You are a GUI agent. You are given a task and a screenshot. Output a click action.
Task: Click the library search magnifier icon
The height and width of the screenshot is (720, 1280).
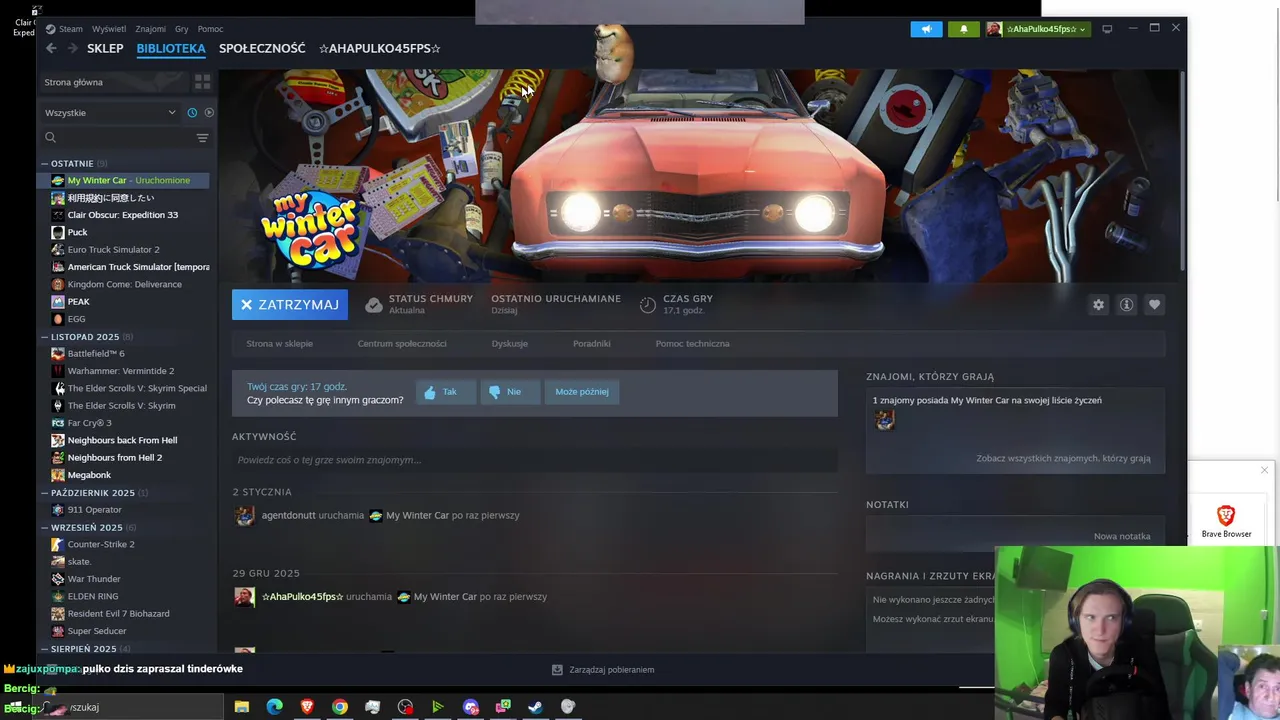pos(51,138)
